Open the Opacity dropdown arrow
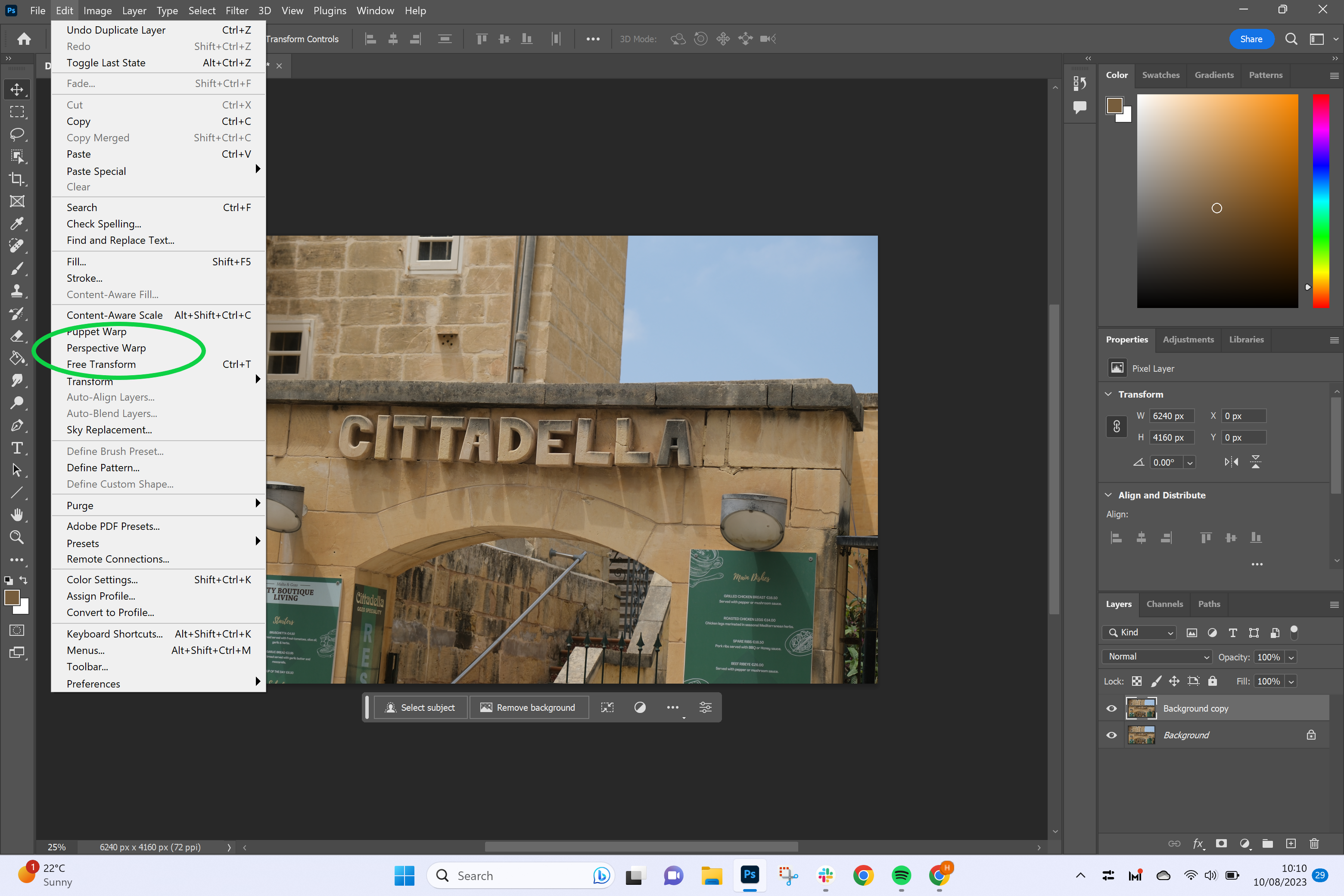Viewport: 1344px width, 896px height. [x=1291, y=658]
